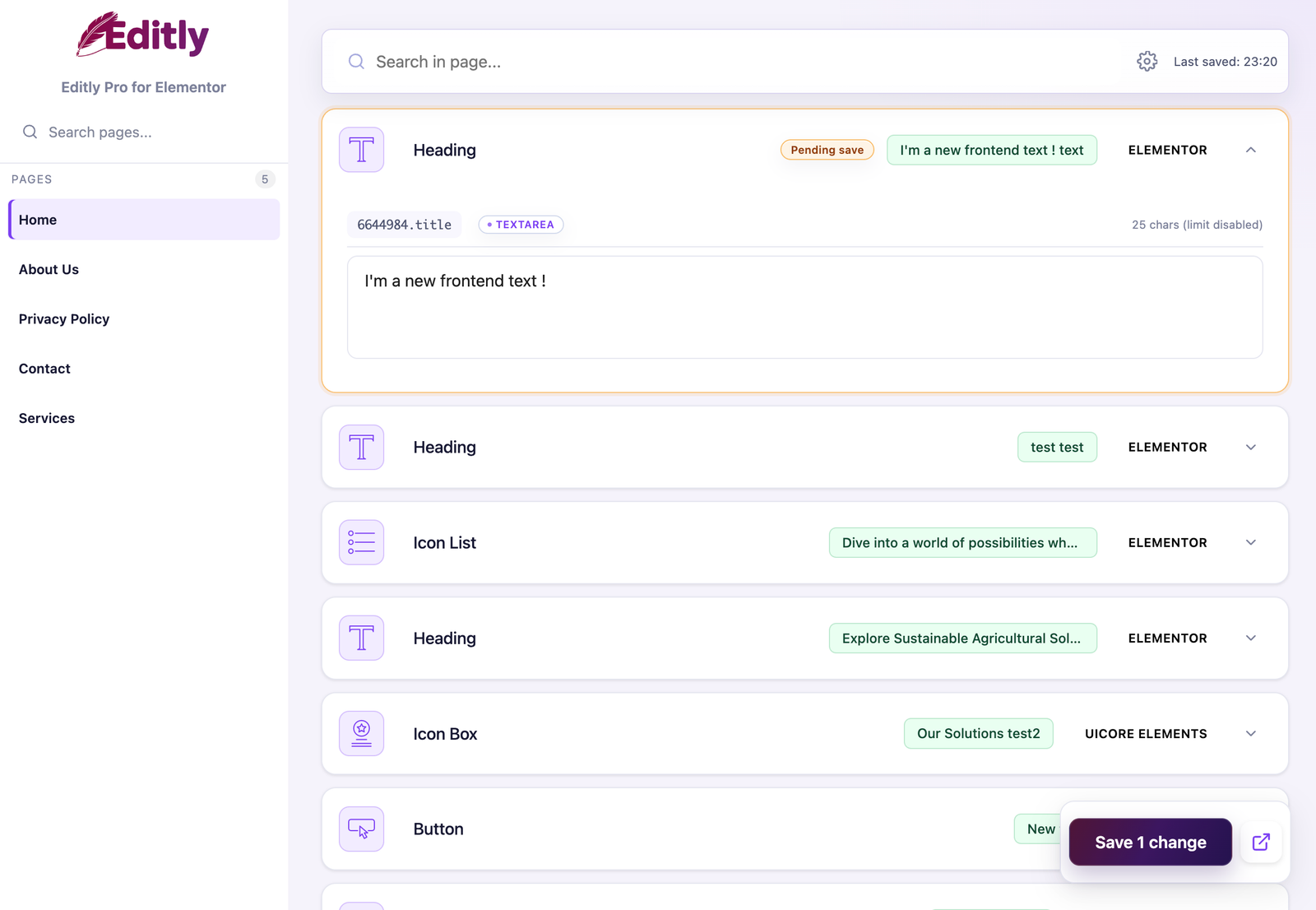Click the Button widget icon
Screen dimensions: 1316x910
(362, 829)
